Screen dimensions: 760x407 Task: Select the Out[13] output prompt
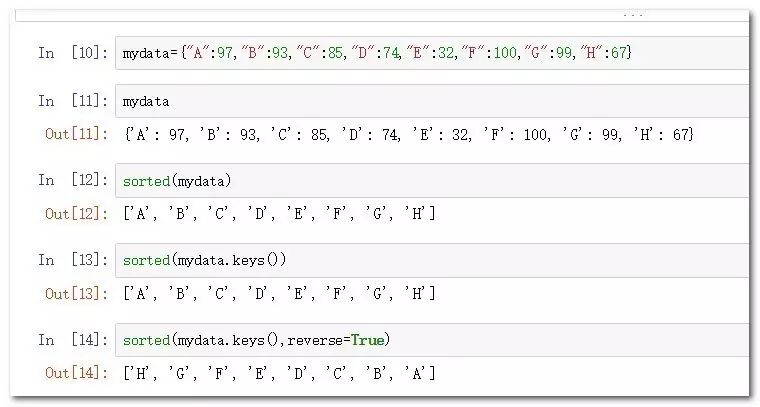[77, 293]
